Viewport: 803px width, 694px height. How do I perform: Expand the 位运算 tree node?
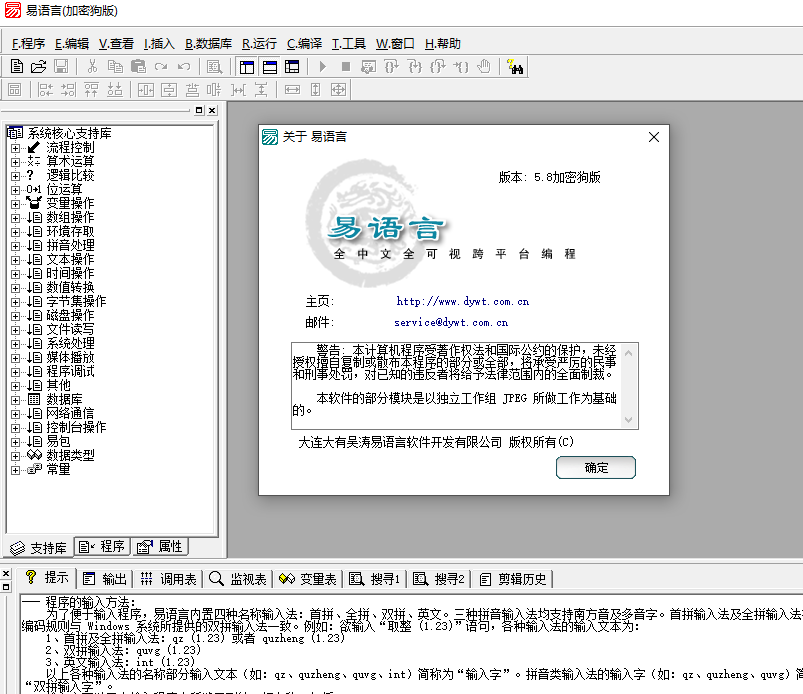15,190
